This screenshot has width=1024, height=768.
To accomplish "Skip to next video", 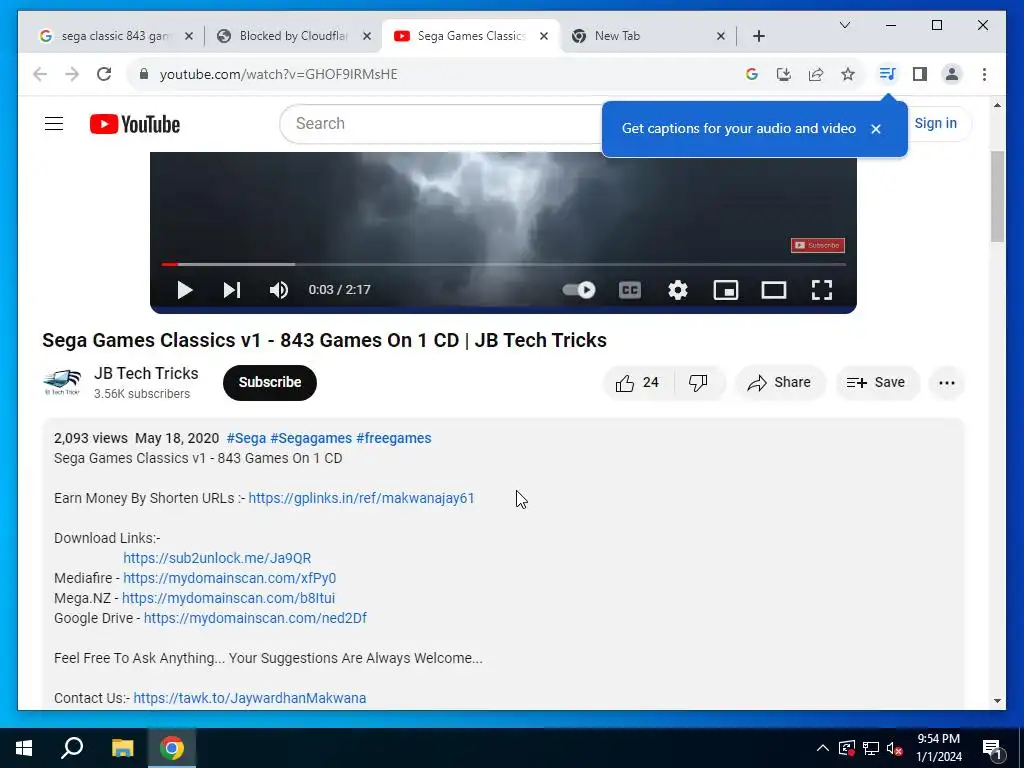I will point(232,290).
